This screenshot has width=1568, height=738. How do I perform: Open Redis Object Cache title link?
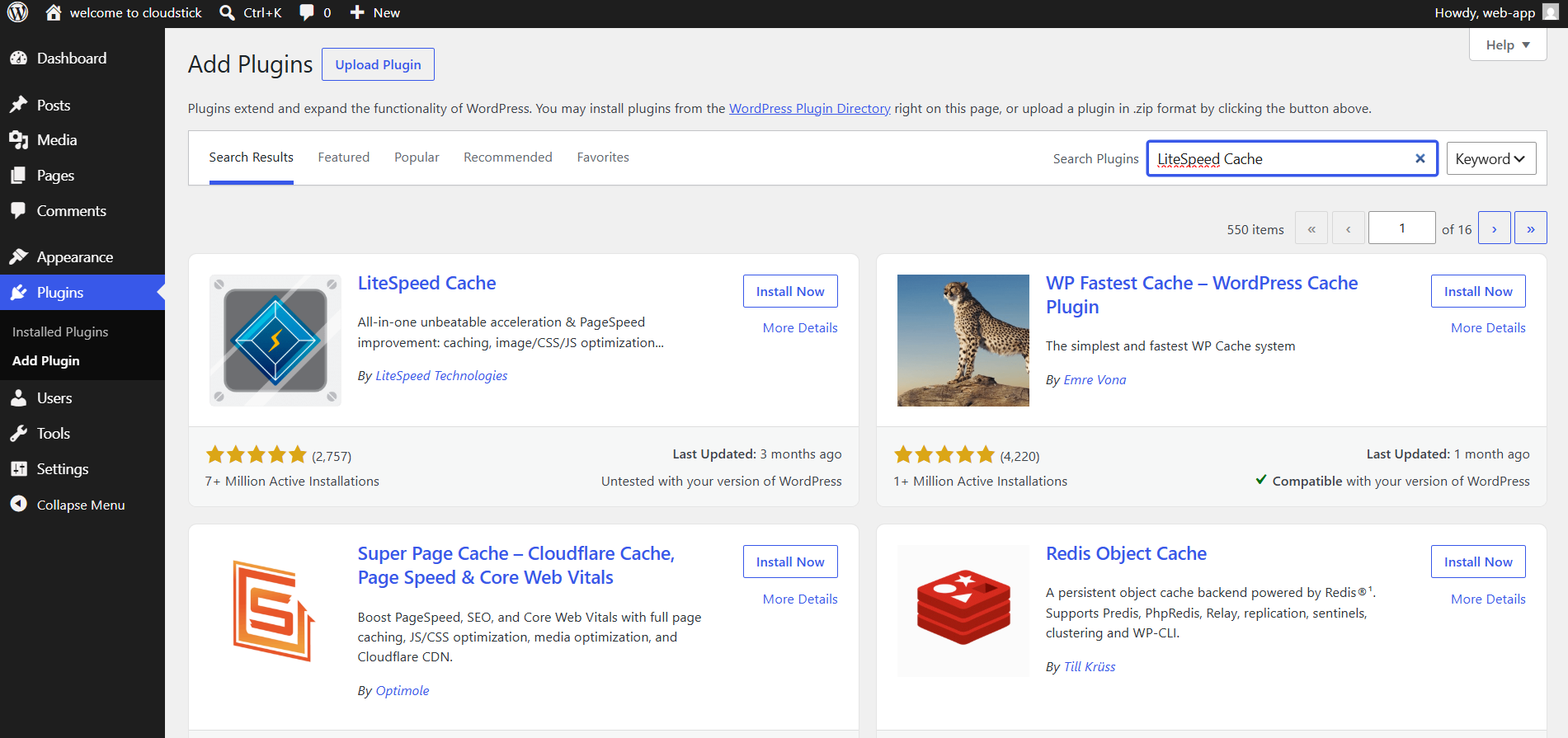click(x=1126, y=553)
